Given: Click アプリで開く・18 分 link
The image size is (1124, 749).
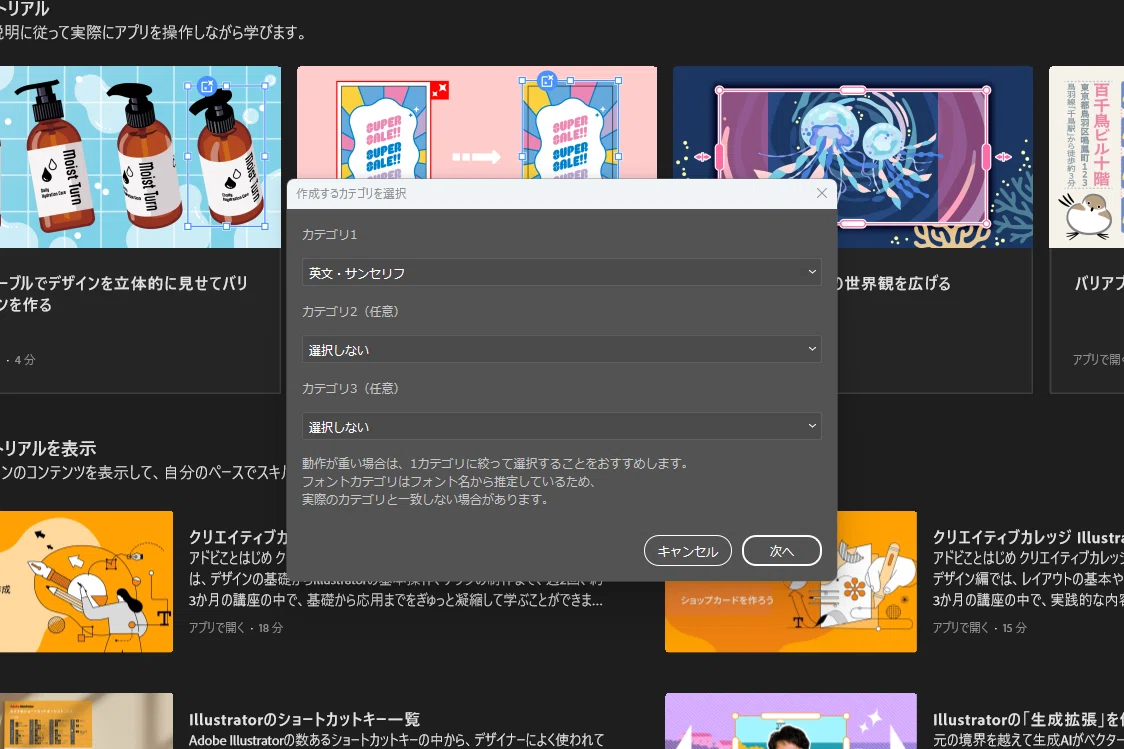Looking at the screenshot, I should pos(236,627).
